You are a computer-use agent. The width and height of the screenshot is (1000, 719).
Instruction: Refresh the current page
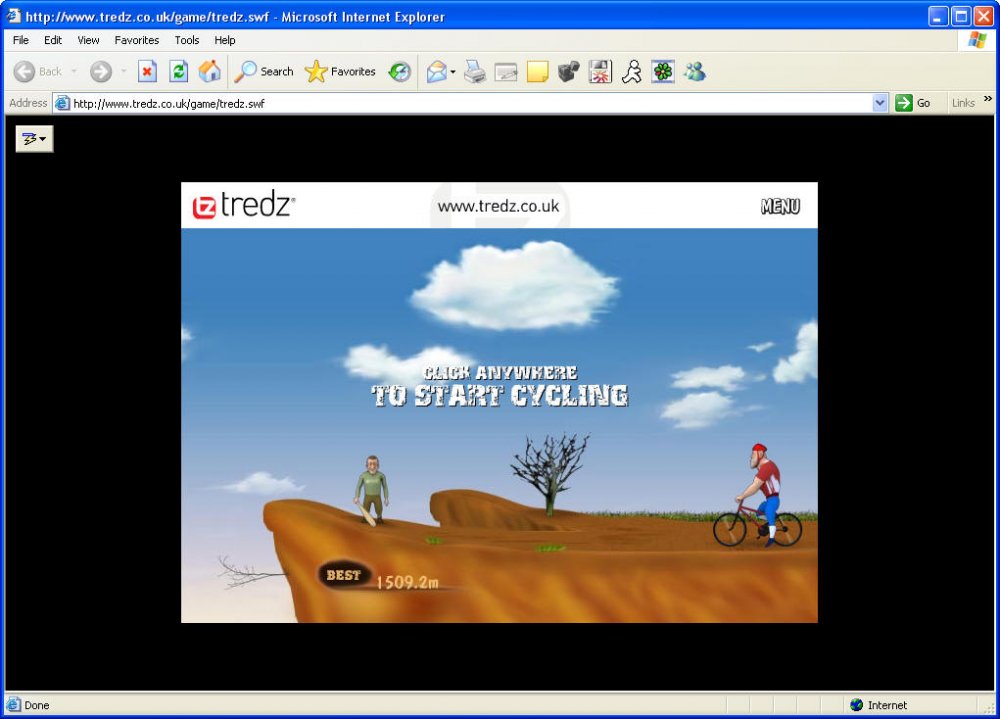click(x=179, y=71)
